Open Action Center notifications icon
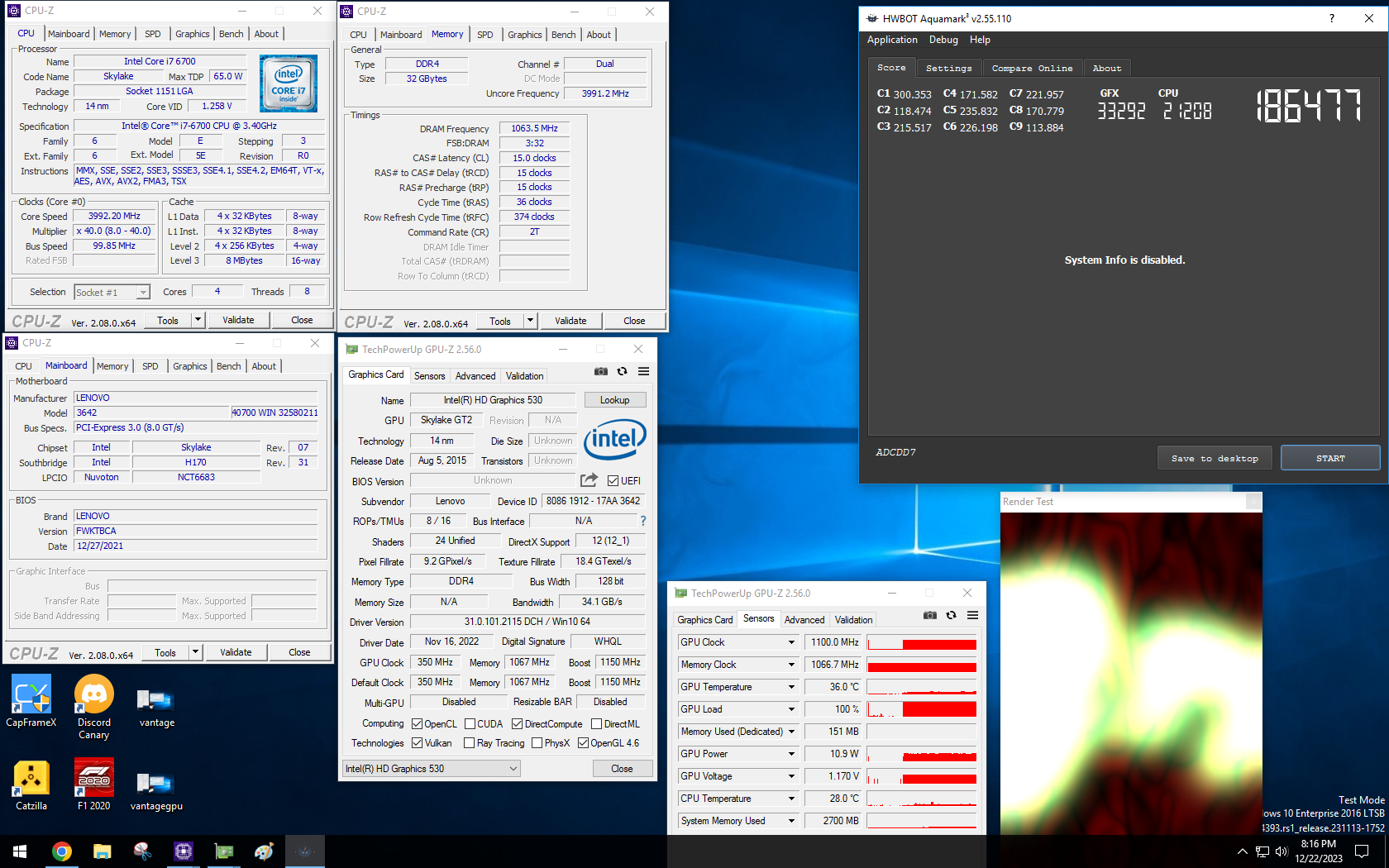1389x868 pixels. point(1362,851)
